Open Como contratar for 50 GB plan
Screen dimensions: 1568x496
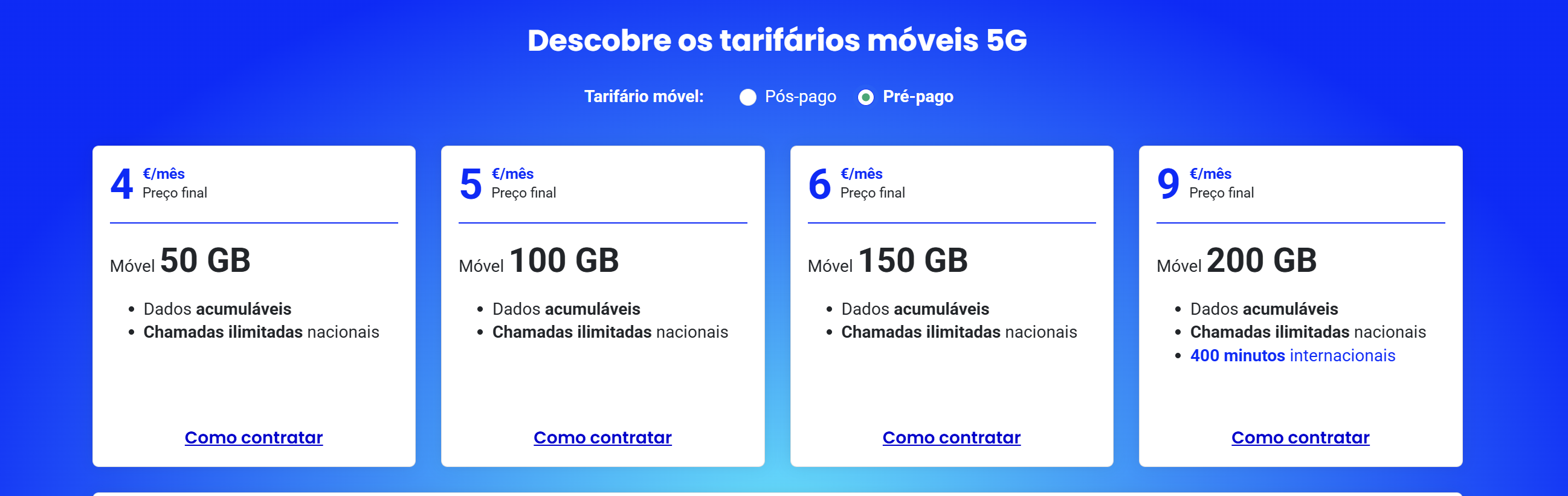click(254, 437)
